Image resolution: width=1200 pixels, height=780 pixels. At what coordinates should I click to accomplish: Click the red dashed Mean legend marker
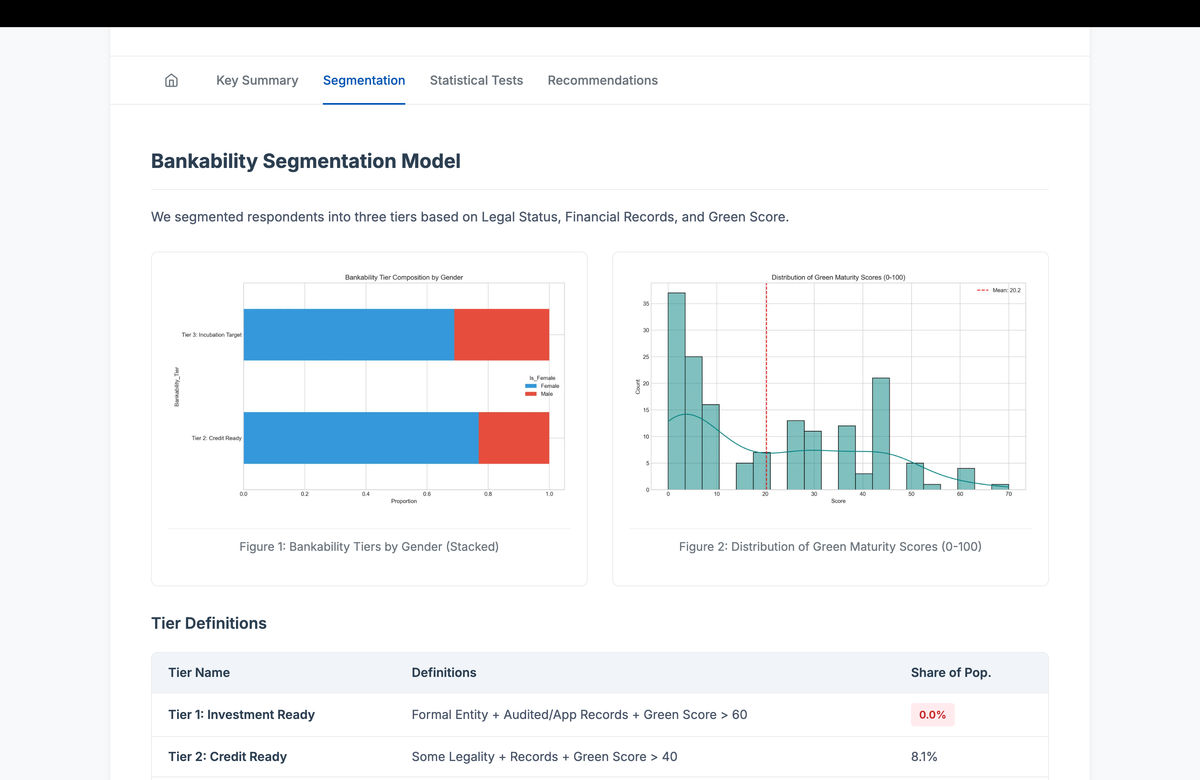tap(982, 290)
